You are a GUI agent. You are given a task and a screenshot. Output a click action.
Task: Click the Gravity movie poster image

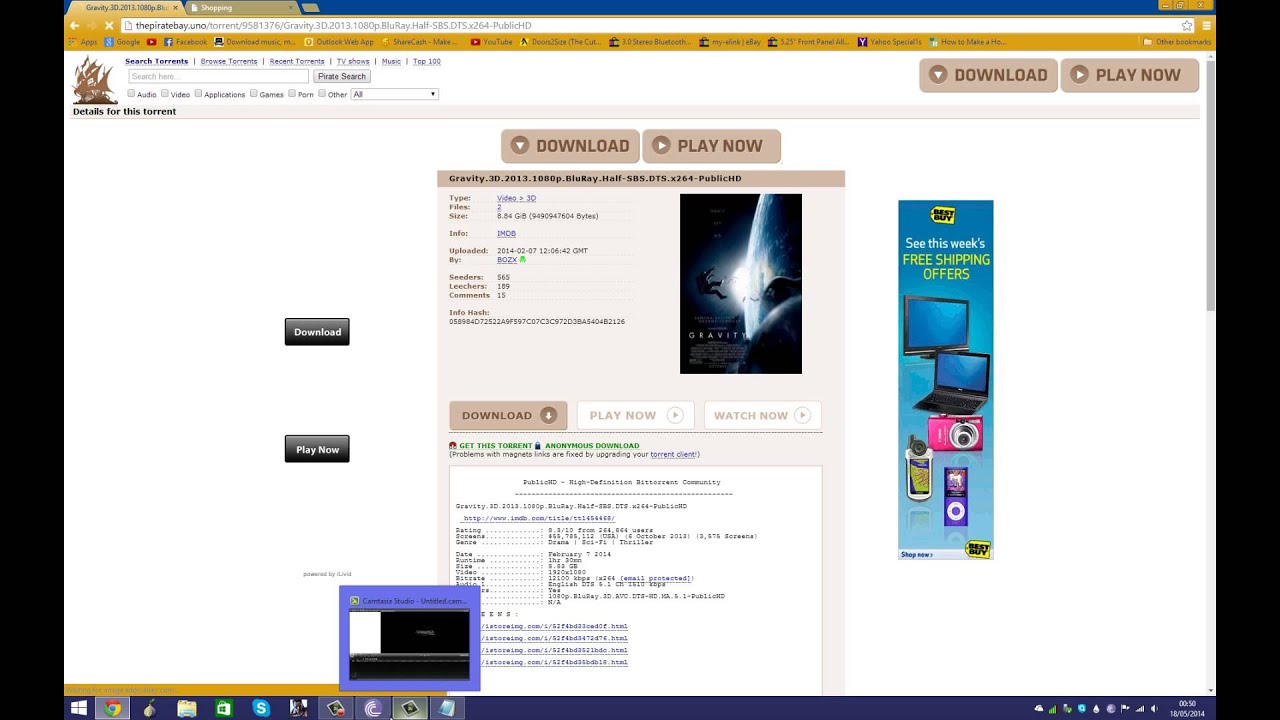[x=741, y=284]
